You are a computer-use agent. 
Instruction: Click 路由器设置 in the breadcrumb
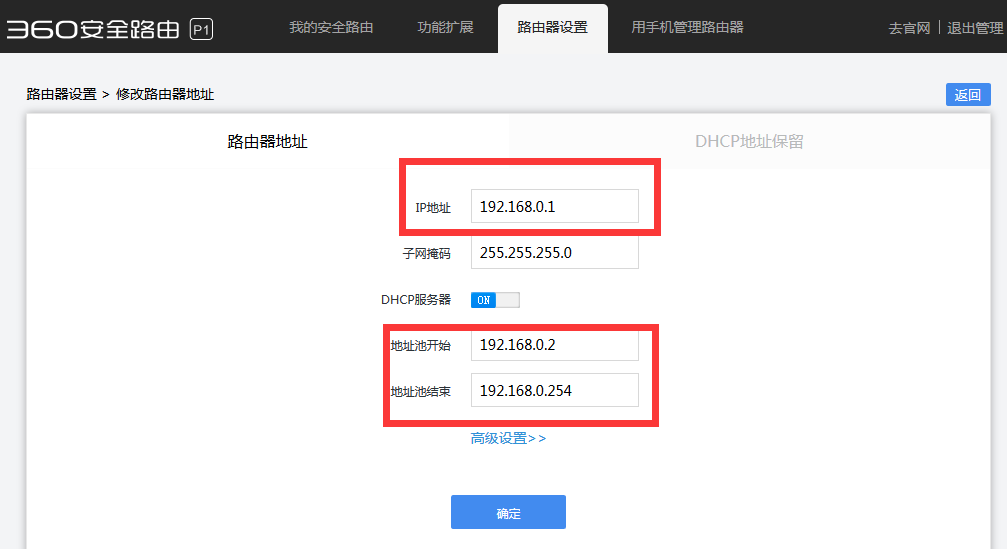pos(62,94)
